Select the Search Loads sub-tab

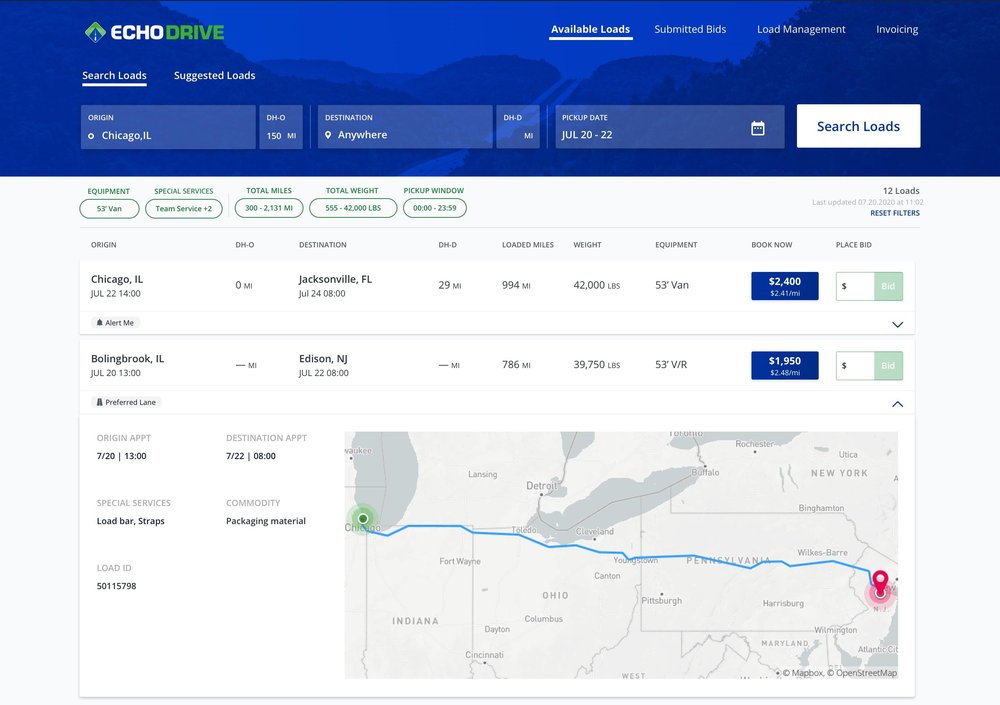click(x=114, y=75)
